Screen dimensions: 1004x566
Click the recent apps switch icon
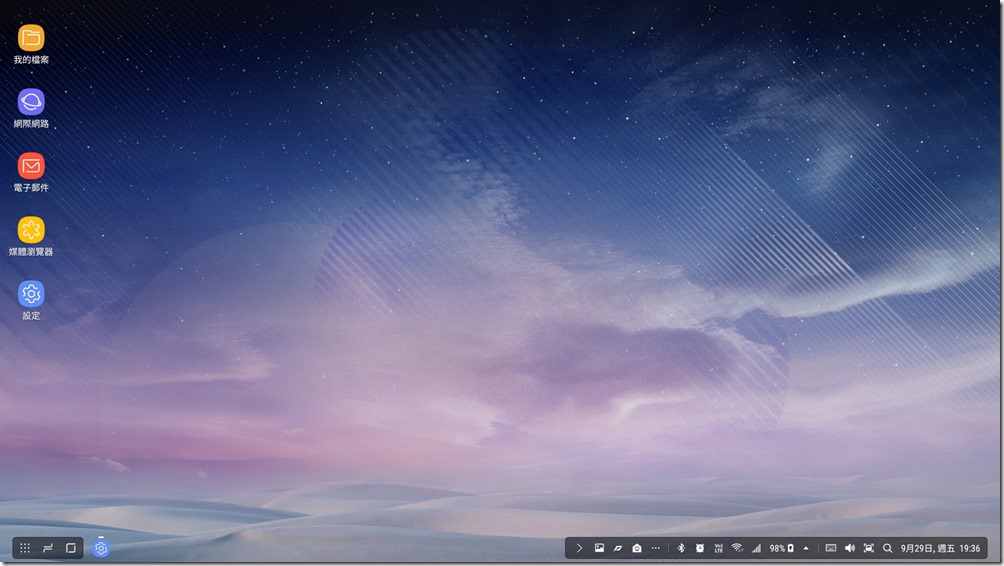48,548
